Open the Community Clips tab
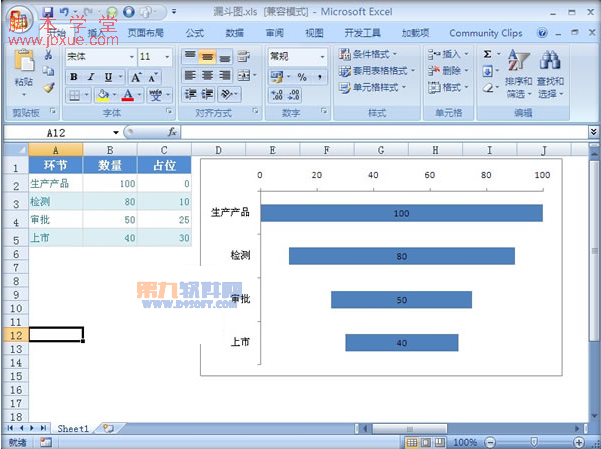This screenshot has height=449, width=601. [x=486, y=33]
